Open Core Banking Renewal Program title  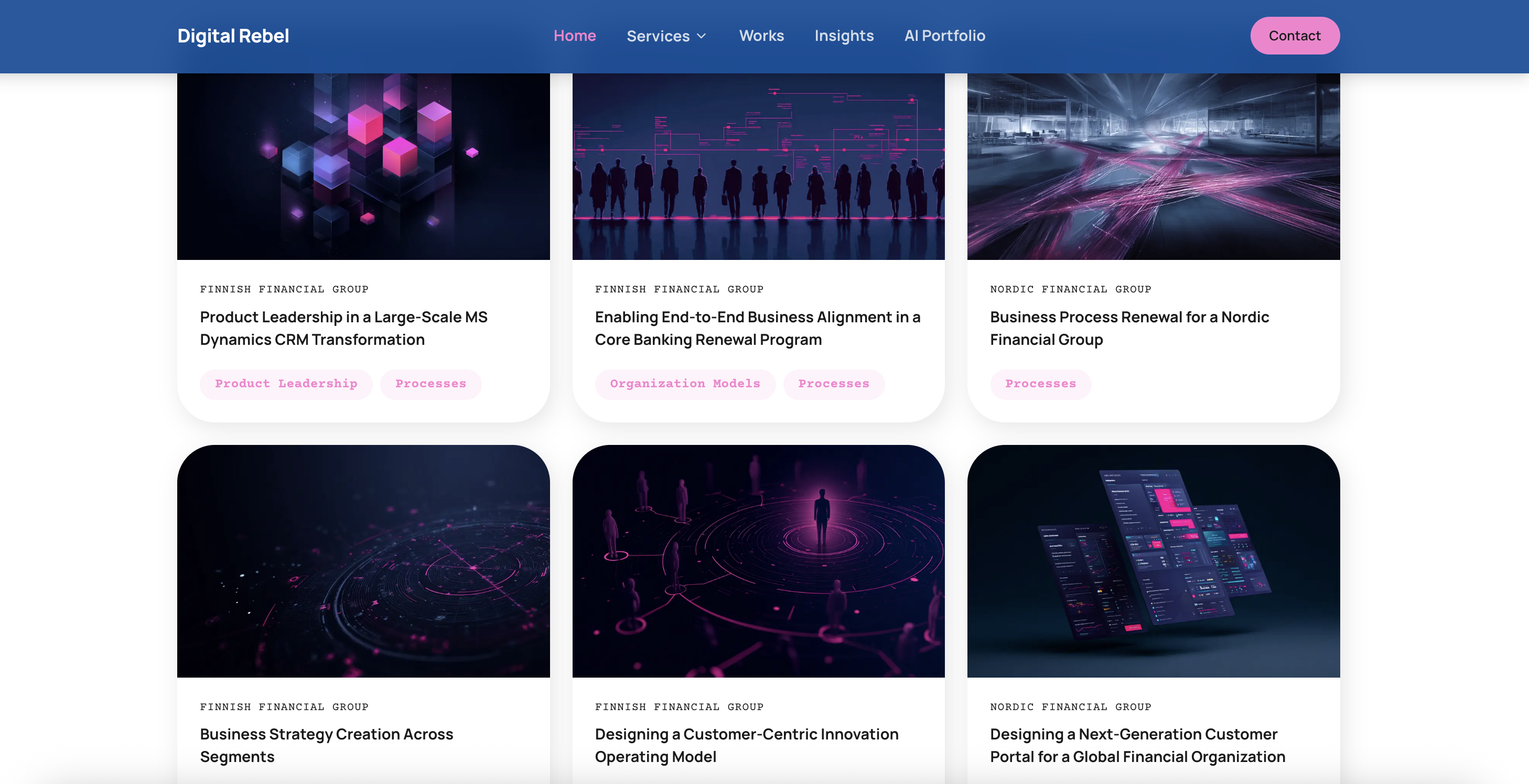(x=757, y=328)
